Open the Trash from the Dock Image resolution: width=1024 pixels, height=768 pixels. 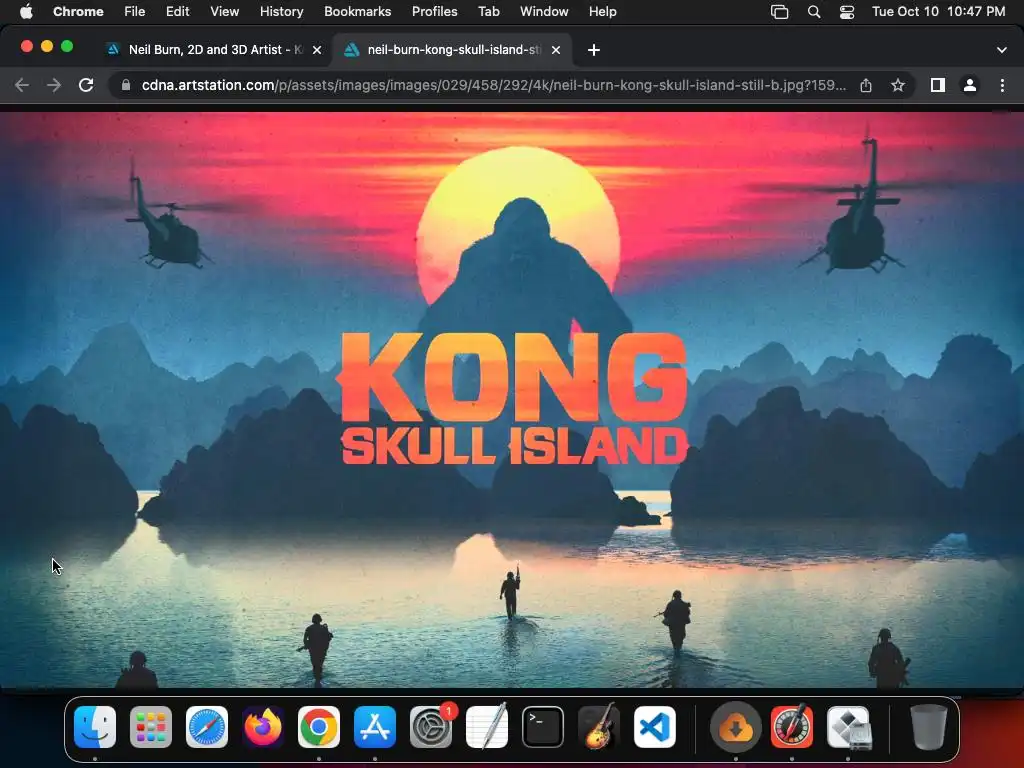point(928,727)
